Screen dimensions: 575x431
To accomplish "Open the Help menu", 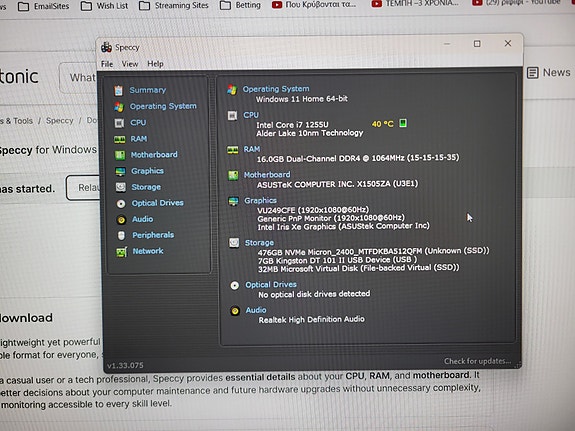I will pyautogui.click(x=155, y=64).
